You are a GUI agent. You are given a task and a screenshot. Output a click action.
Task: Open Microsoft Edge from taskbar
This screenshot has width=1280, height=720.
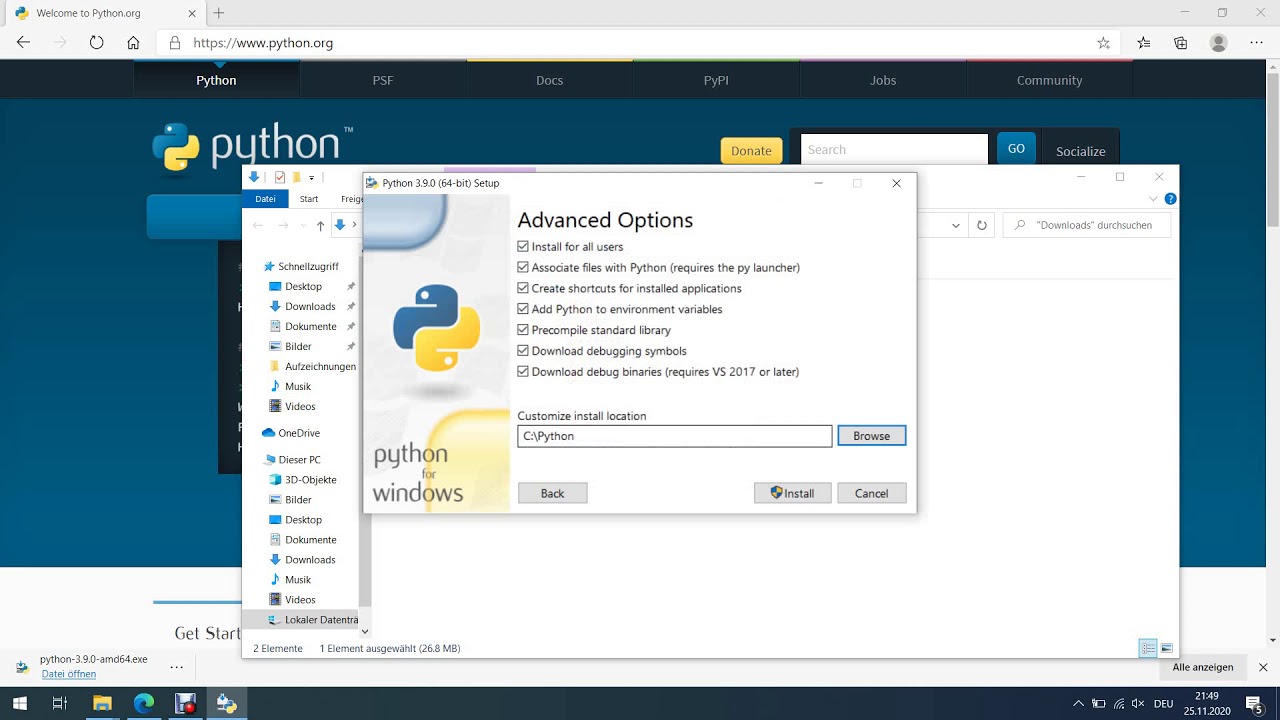coord(144,703)
